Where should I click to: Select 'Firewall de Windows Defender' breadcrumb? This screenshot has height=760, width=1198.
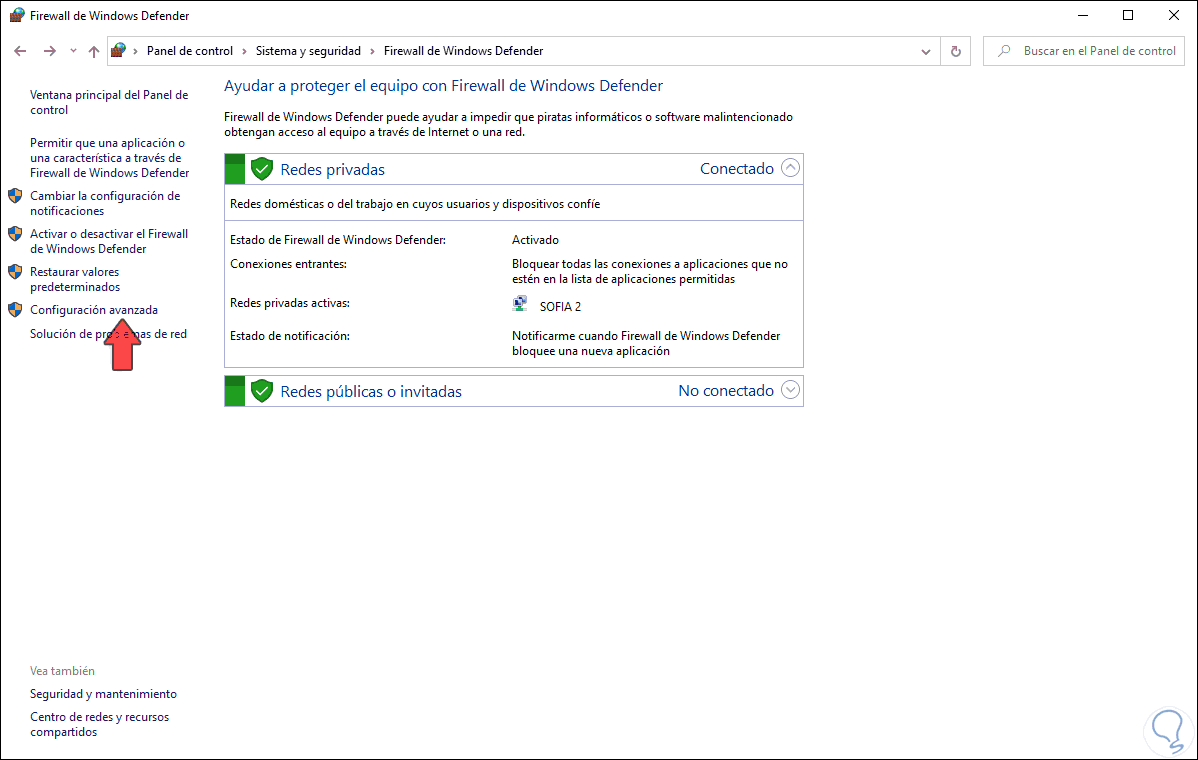click(463, 50)
